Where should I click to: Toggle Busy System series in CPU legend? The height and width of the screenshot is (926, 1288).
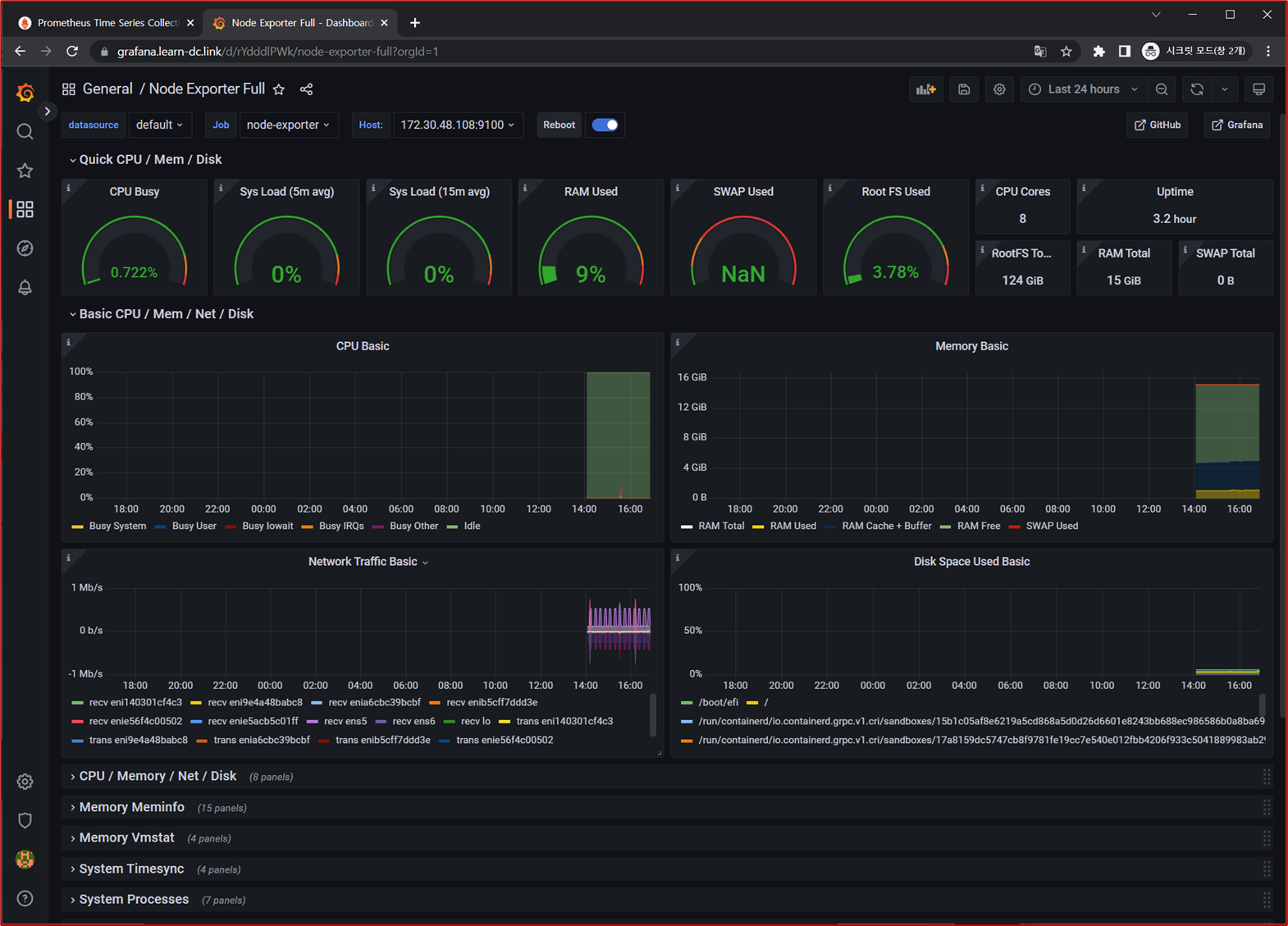click(x=116, y=527)
